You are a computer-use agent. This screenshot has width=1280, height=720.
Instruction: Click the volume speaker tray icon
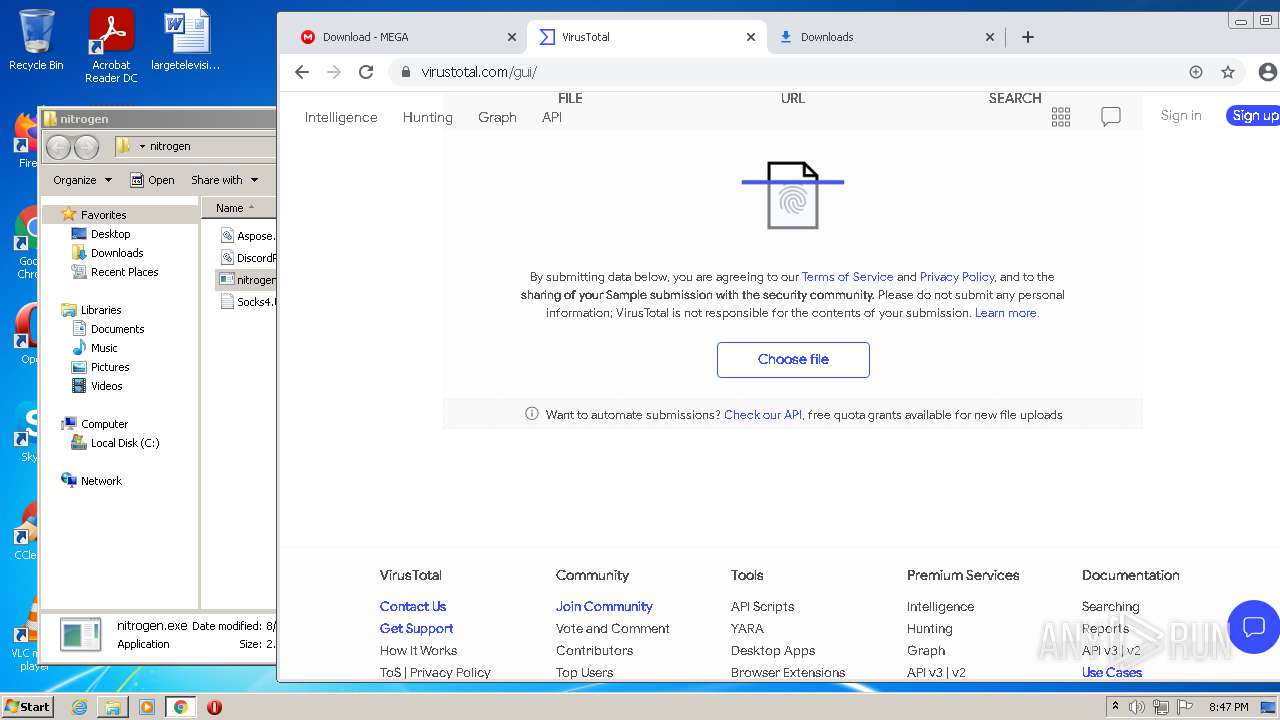[x=1137, y=707]
